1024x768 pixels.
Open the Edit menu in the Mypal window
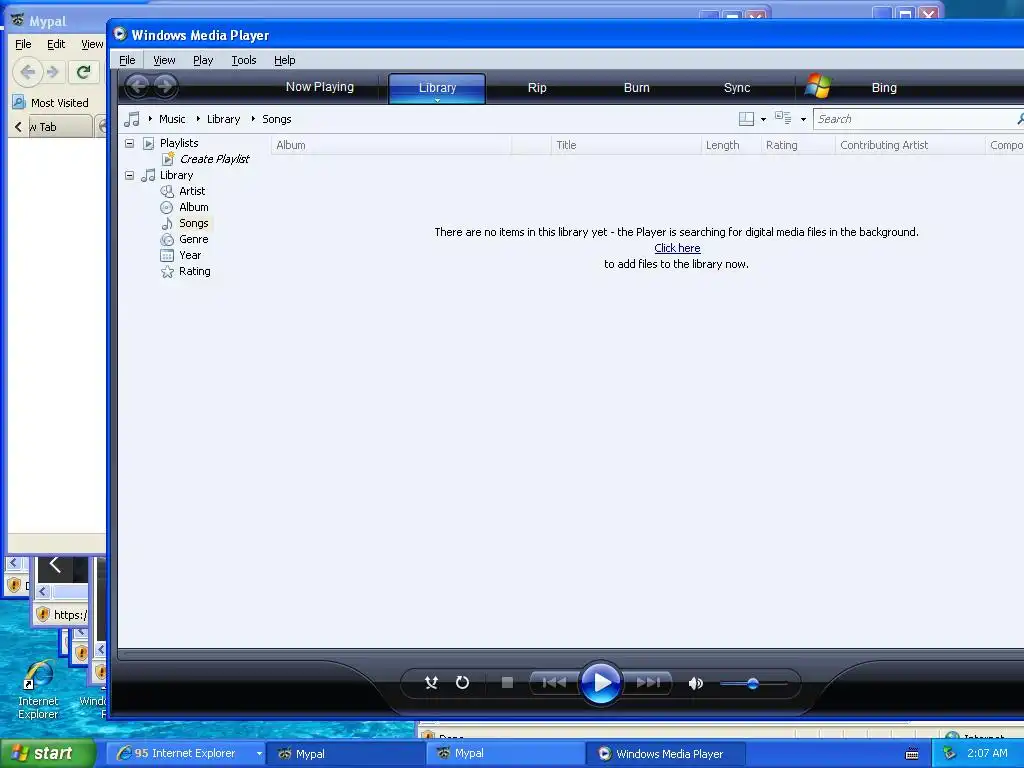coord(56,44)
